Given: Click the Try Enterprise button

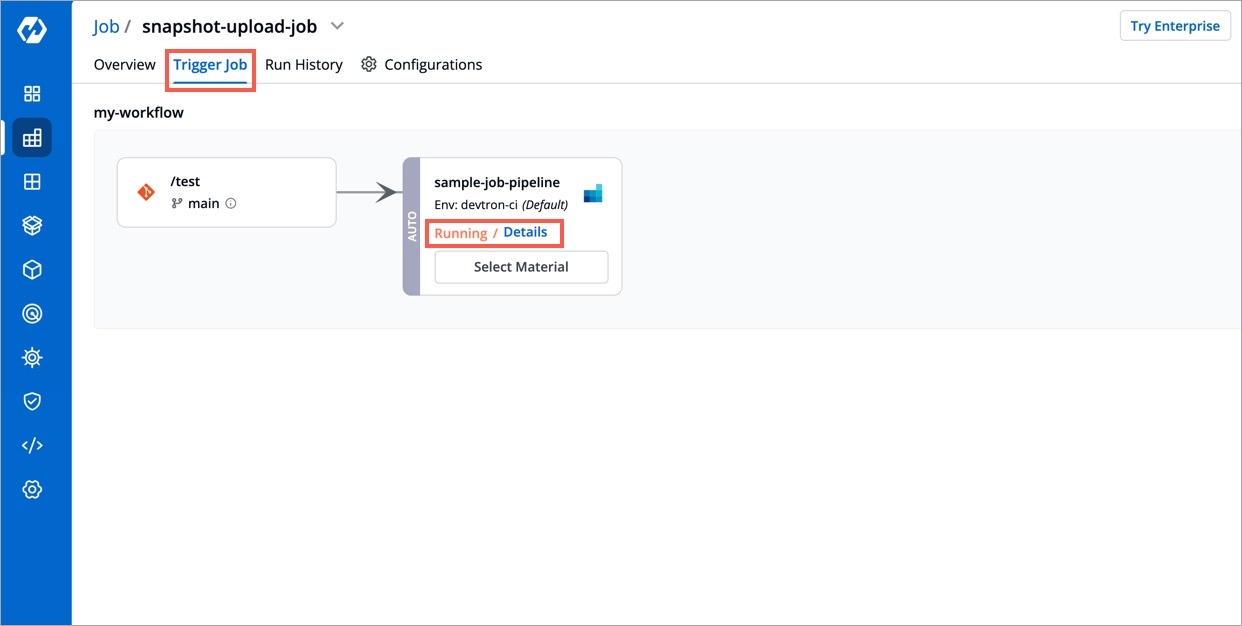Looking at the screenshot, I should [1174, 27].
